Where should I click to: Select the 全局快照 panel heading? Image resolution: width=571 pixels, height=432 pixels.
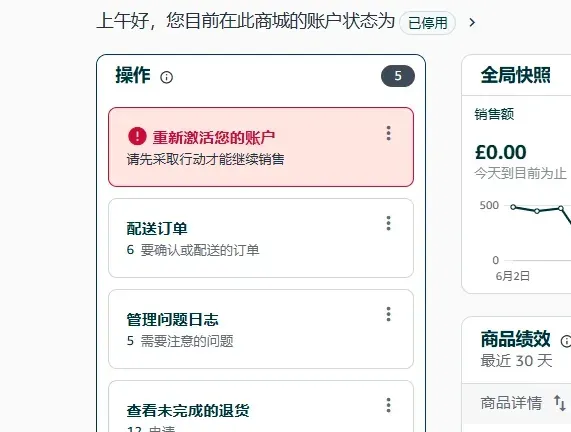515,75
